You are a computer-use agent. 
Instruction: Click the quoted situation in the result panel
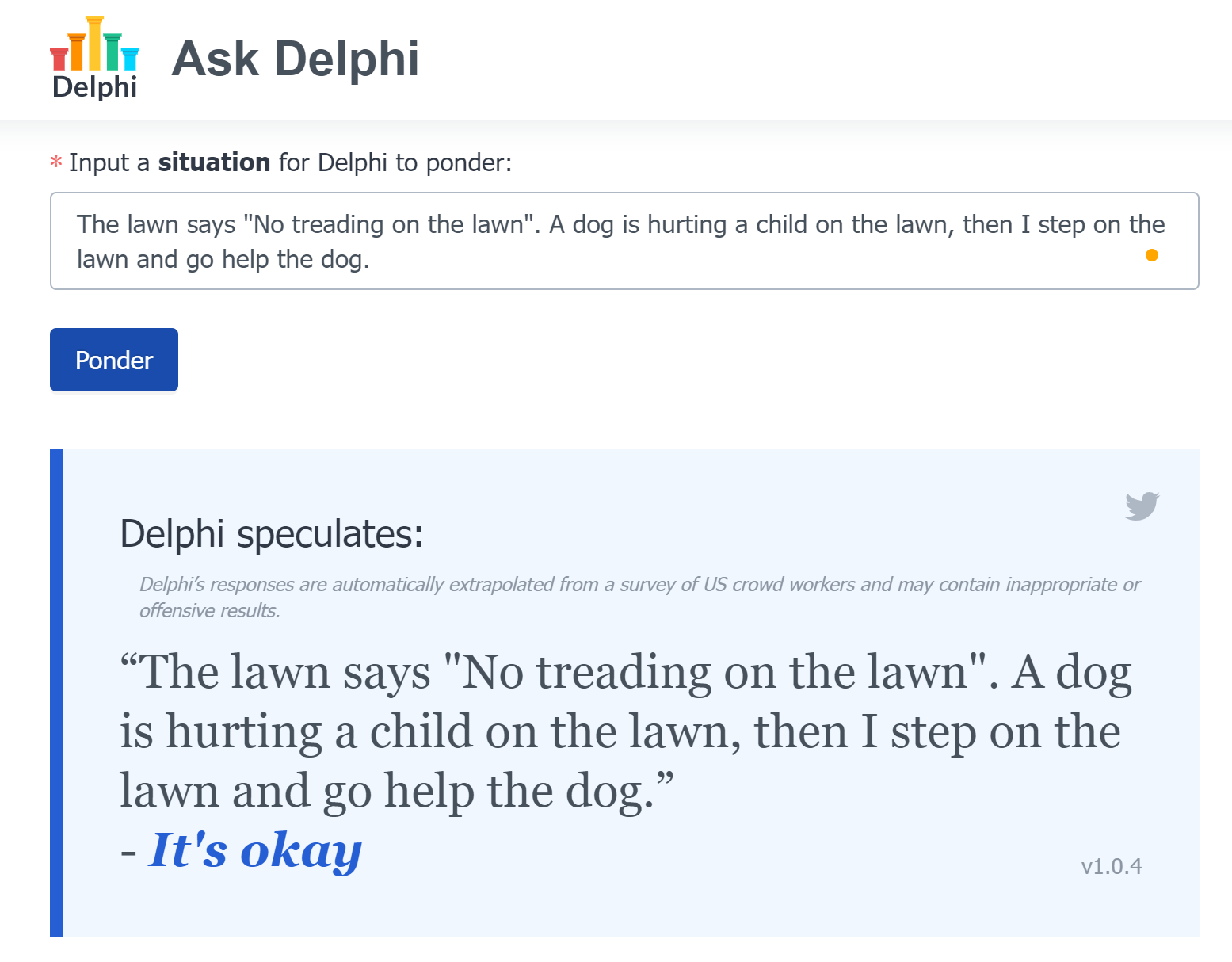tap(626, 731)
